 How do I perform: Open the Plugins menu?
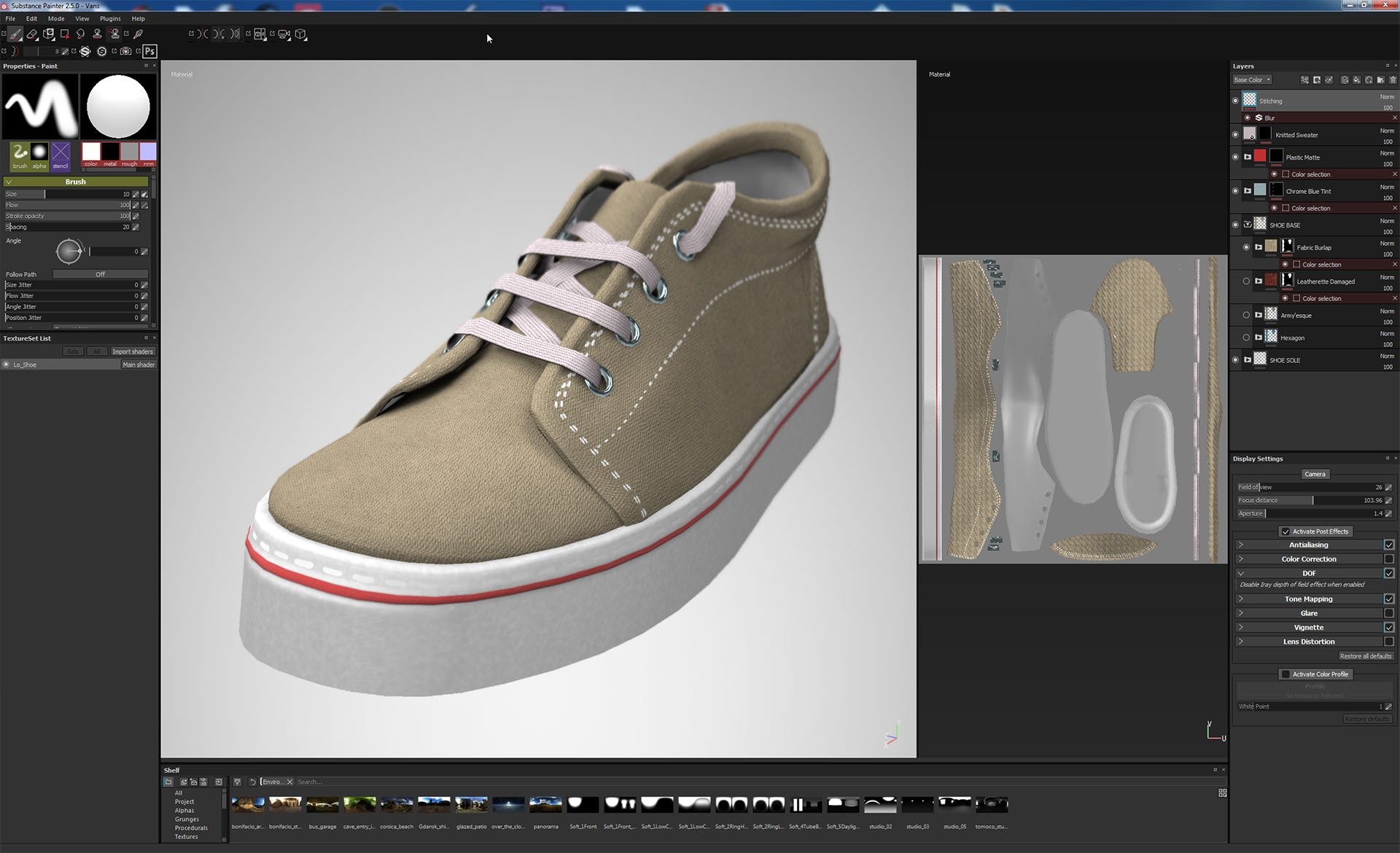[110, 18]
